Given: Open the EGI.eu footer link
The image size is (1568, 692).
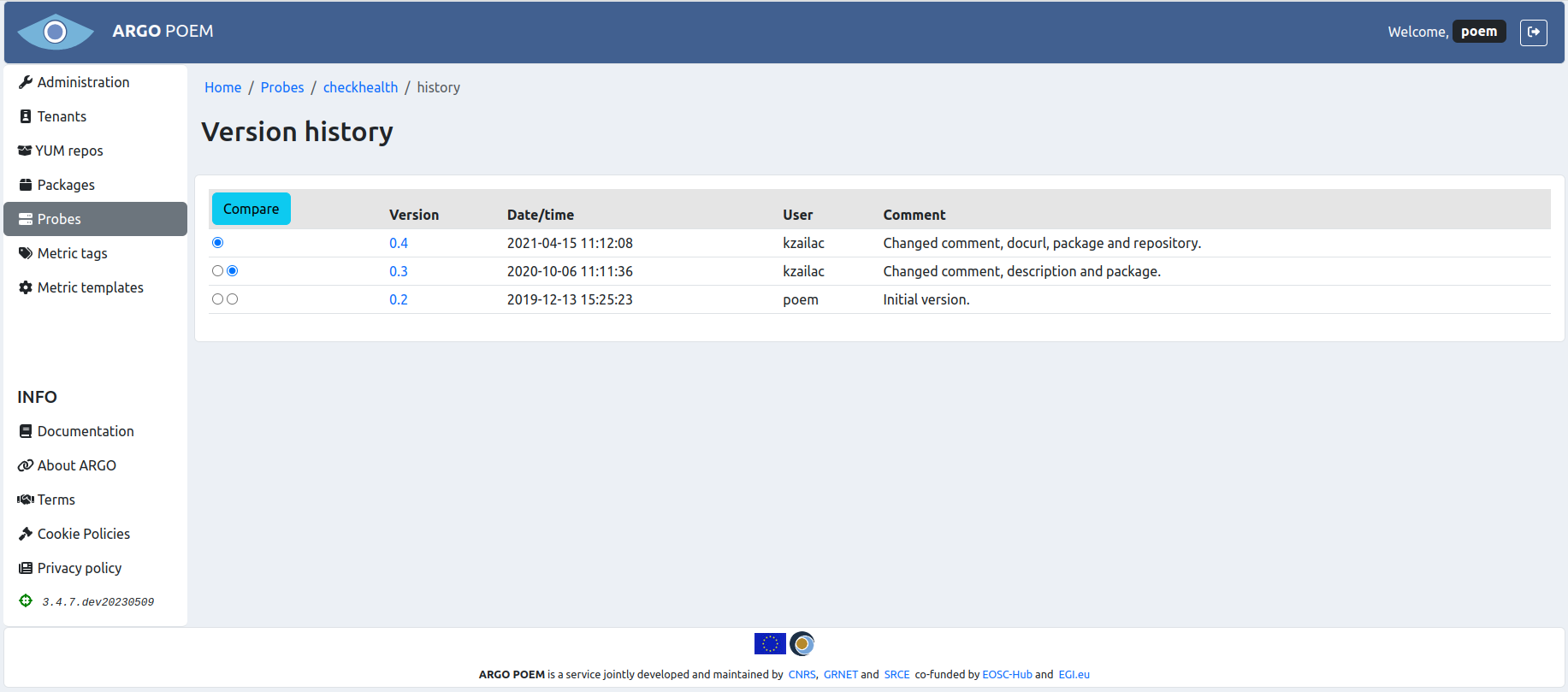Looking at the screenshot, I should pyautogui.click(x=1074, y=674).
